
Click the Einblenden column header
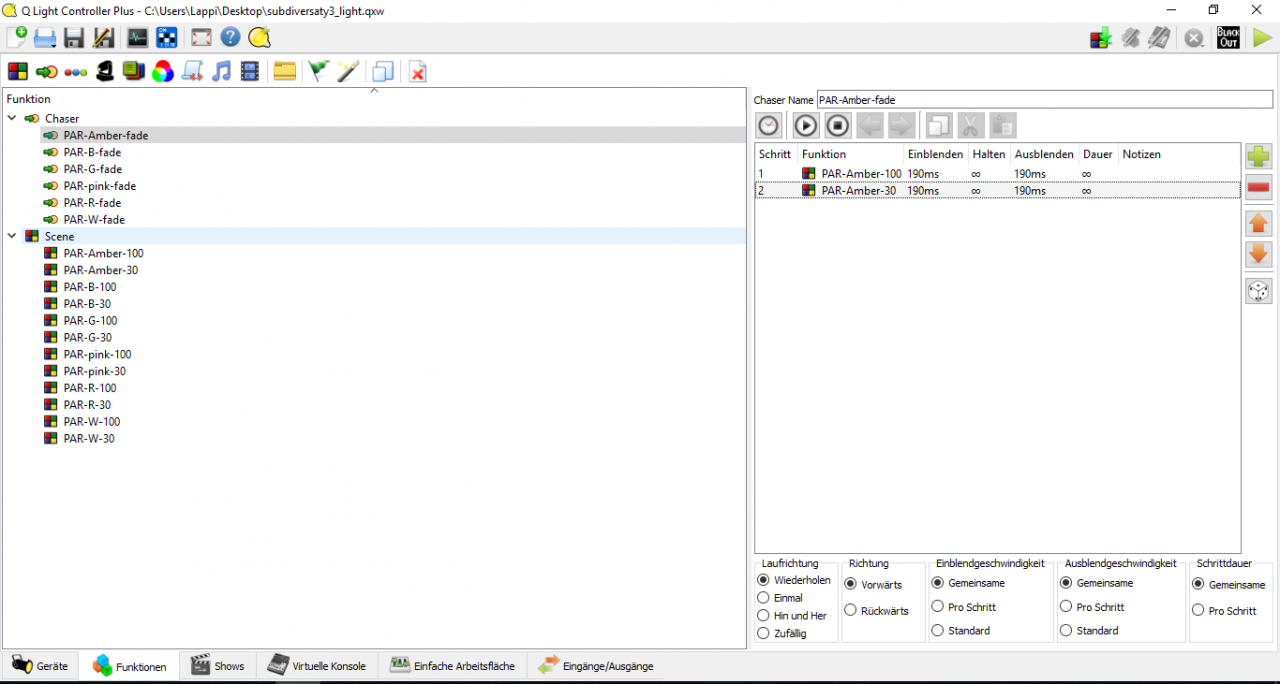point(935,154)
